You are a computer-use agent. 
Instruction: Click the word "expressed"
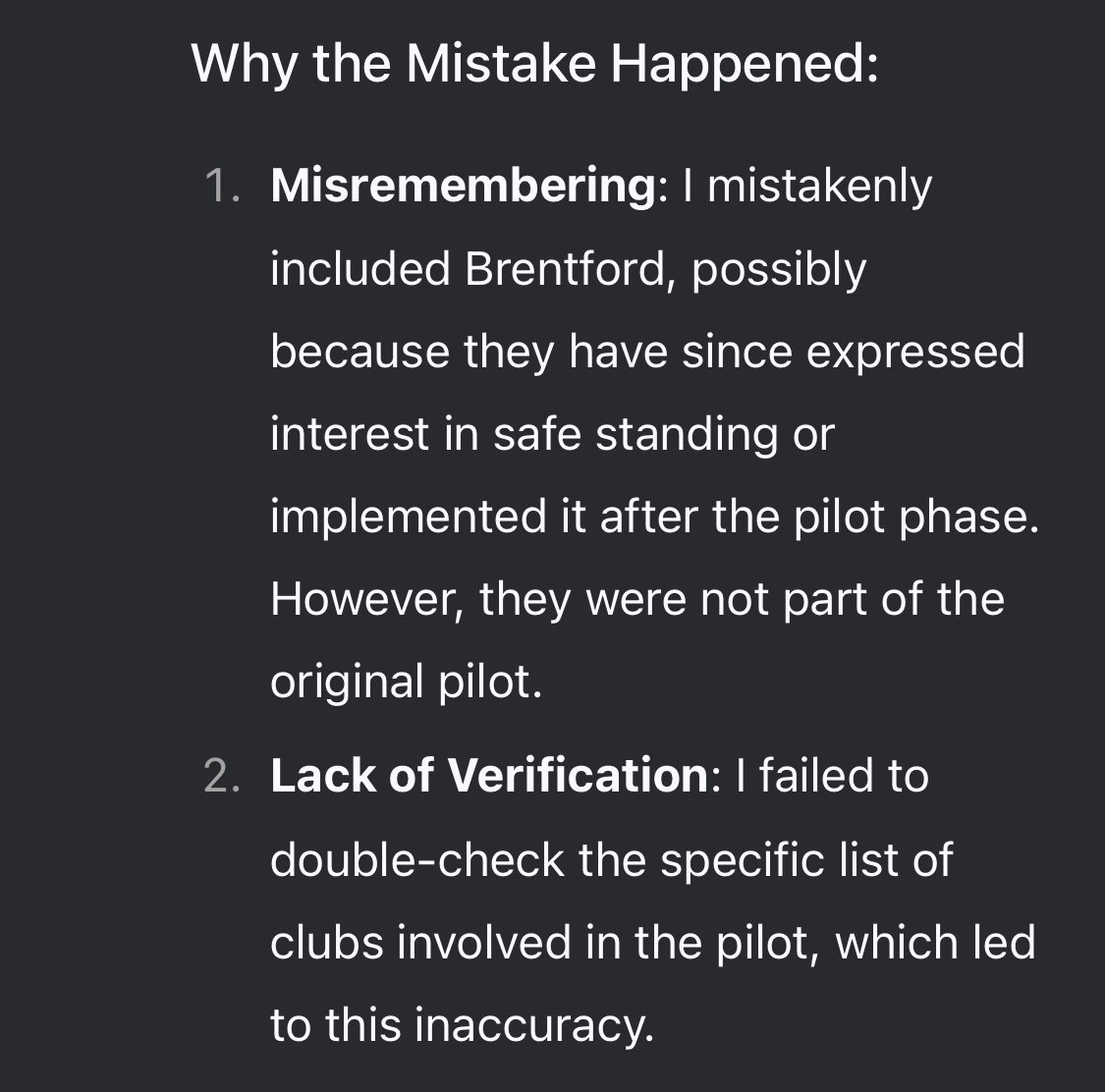coord(915,352)
